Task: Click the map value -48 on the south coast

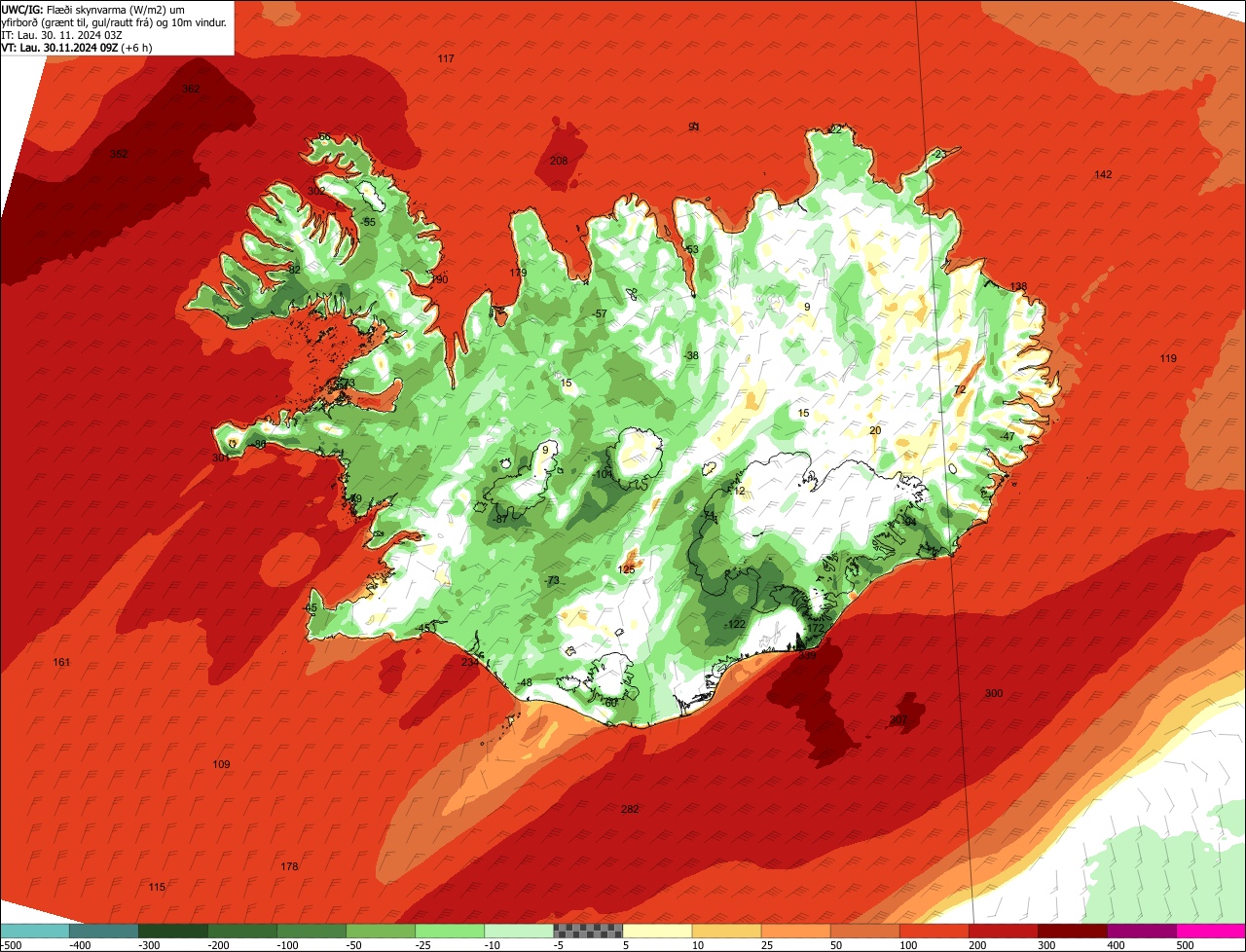Action: tap(526, 682)
